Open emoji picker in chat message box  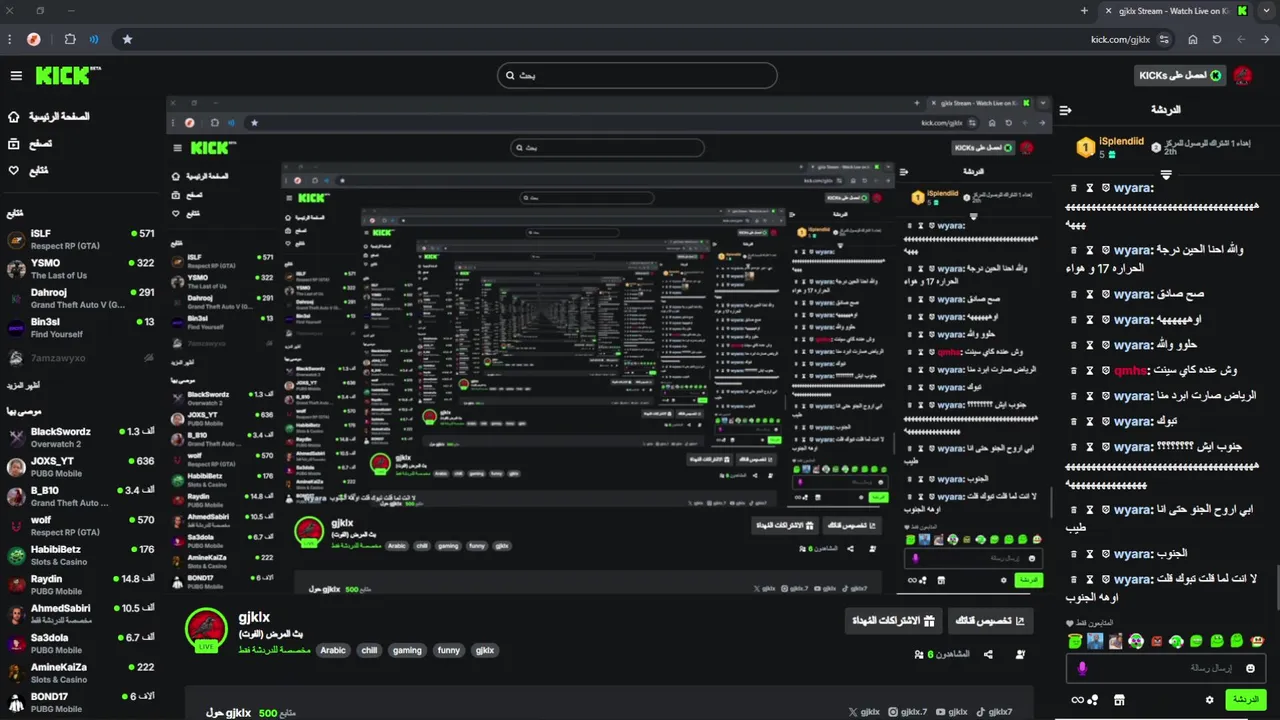(x=1250, y=668)
